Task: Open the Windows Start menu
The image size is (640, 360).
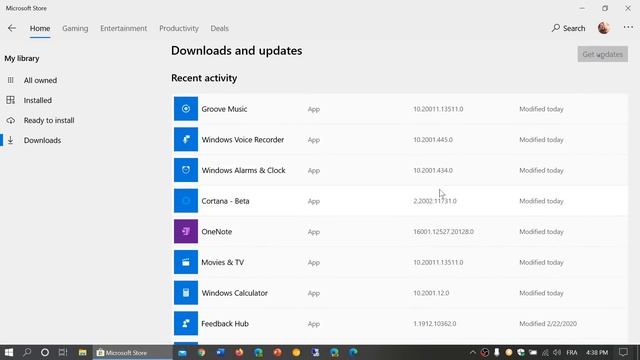Action: (x=9, y=352)
